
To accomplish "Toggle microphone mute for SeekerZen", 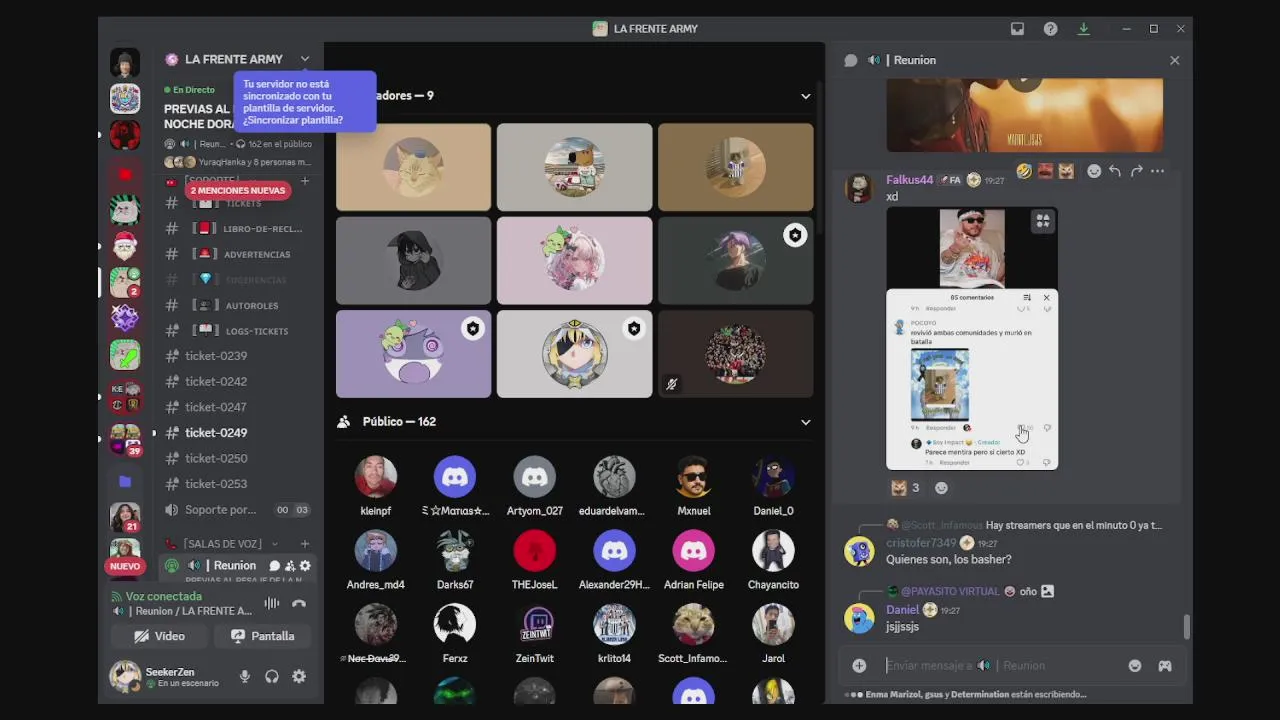I will point(244,677).
